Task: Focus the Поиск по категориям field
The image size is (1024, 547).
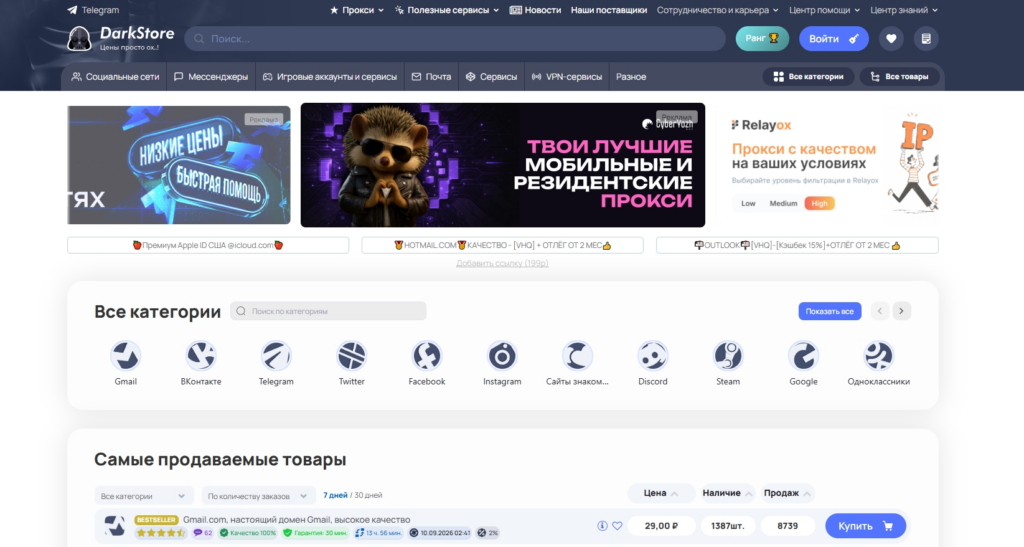Action: pos(328,311)
